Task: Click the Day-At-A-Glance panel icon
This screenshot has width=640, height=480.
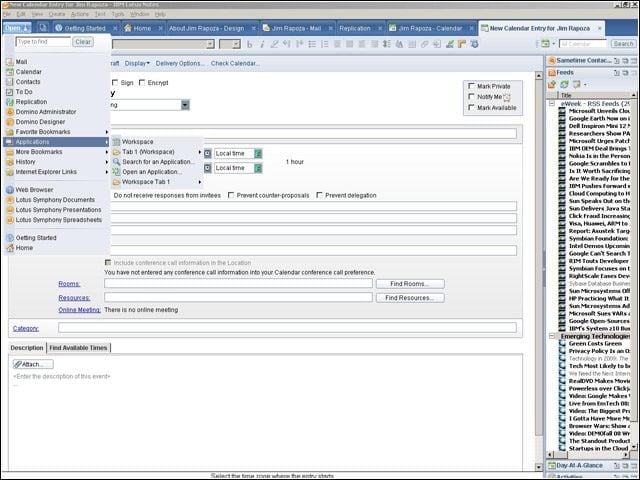Action: coord(552,466)
